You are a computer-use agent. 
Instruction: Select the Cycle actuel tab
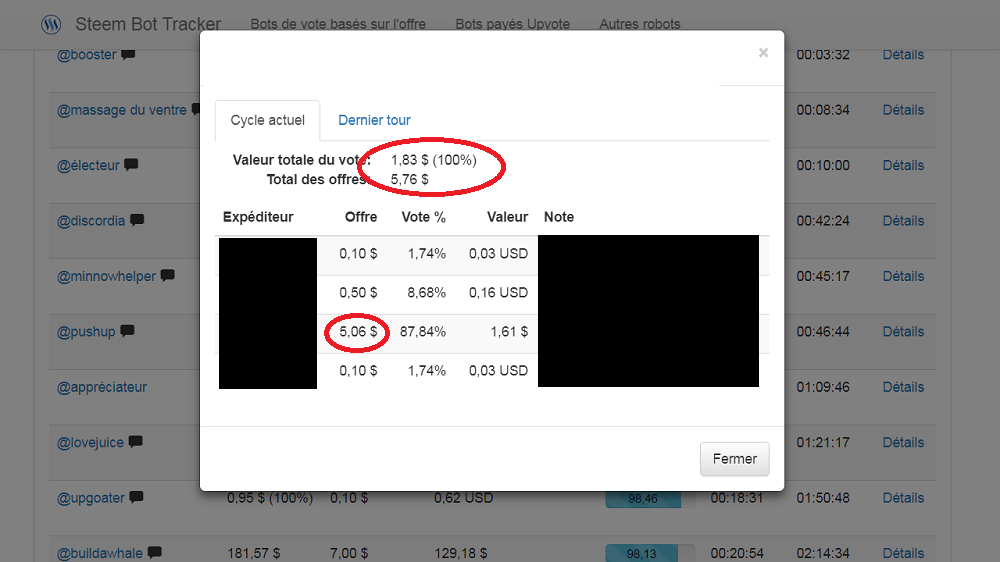267,121
